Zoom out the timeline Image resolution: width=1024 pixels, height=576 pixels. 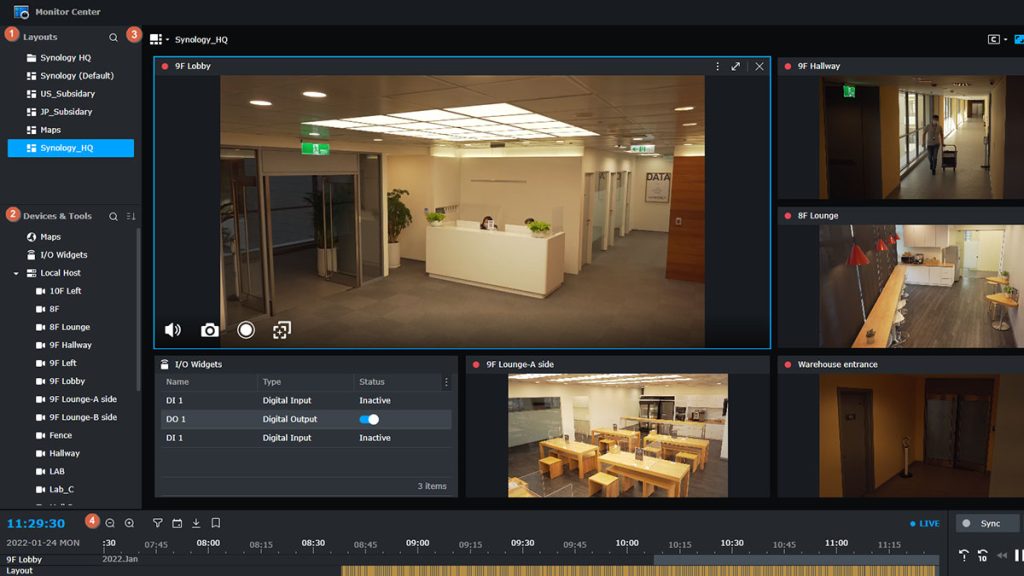(x=110, y=523)
